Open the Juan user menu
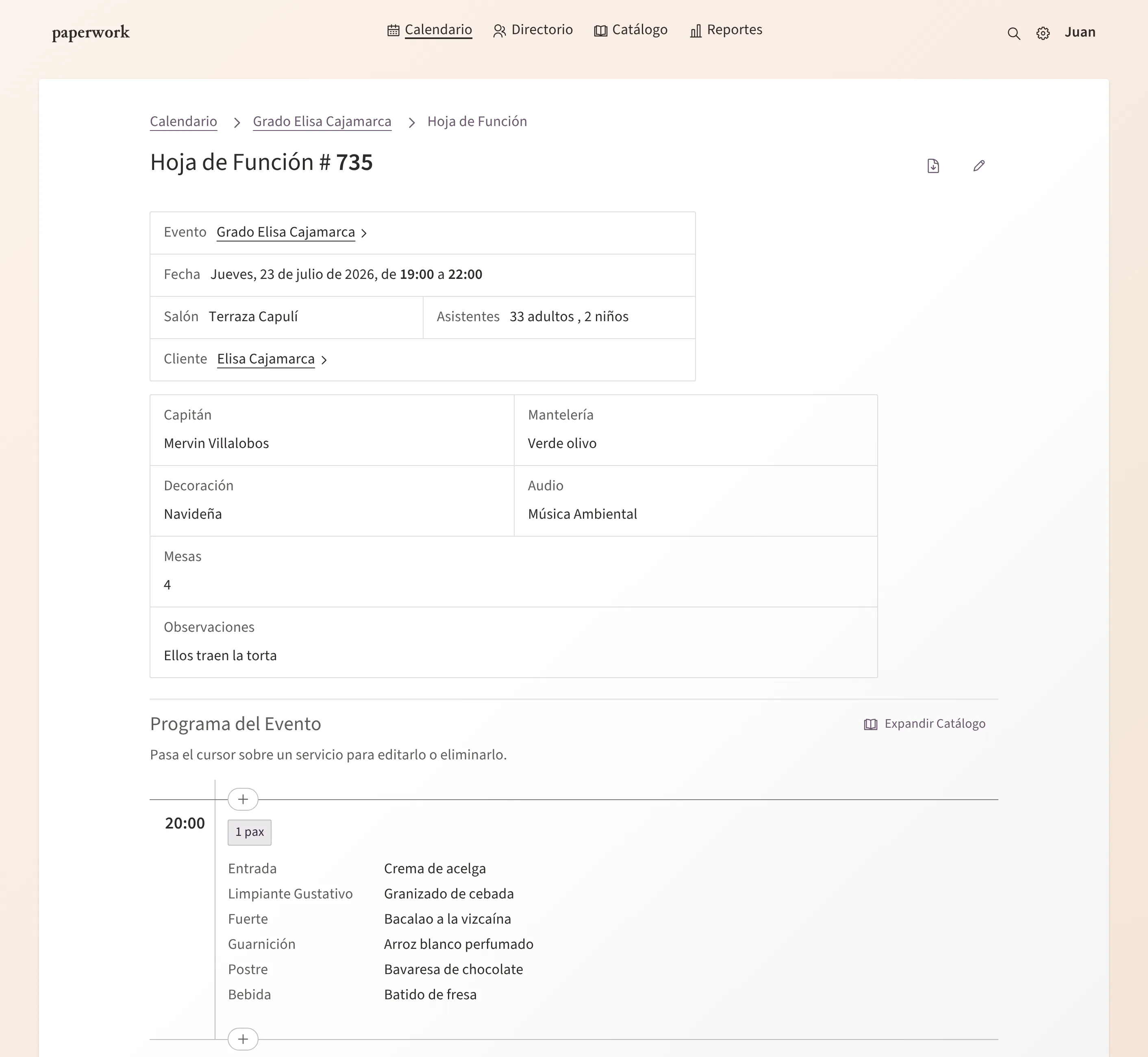Image resolution: width=1148 pixels, height=1057 pixels. (1080, 32)
